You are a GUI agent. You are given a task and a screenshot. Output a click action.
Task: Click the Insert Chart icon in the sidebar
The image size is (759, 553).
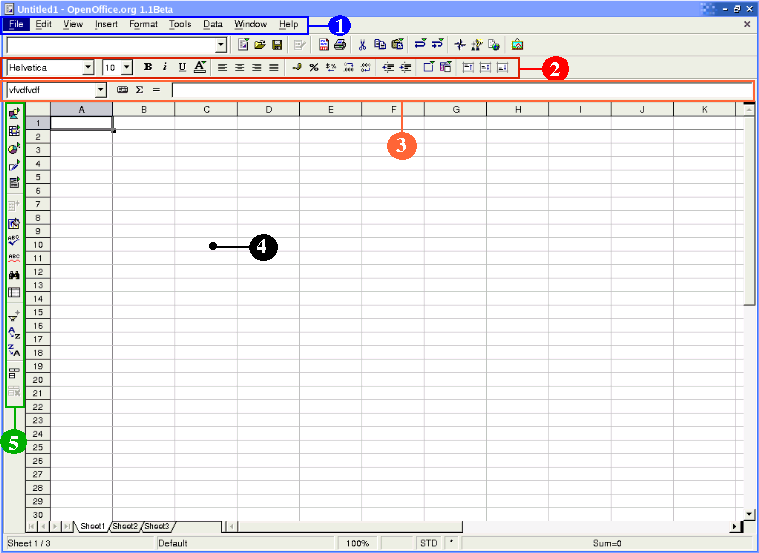[x=14, y=149]
